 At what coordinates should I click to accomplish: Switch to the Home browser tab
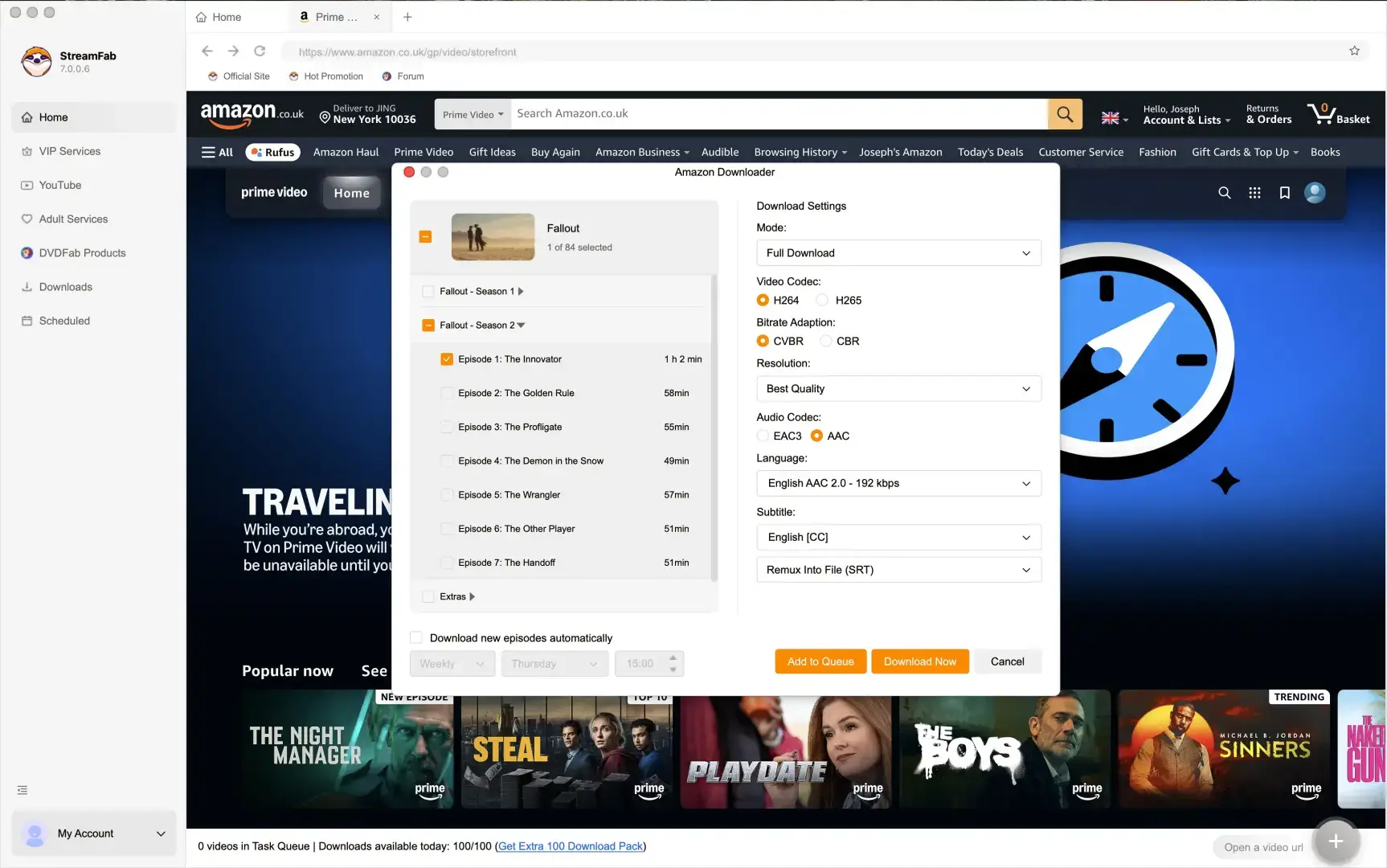pyautogui.click(x=219, y=17)
